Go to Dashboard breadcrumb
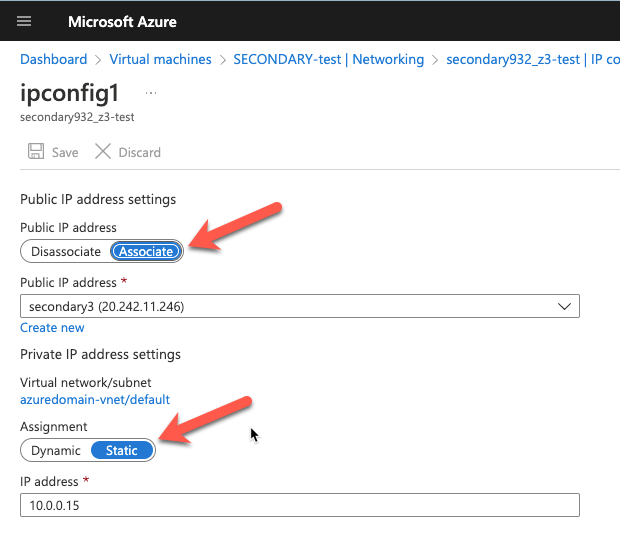 pos(53,59)
